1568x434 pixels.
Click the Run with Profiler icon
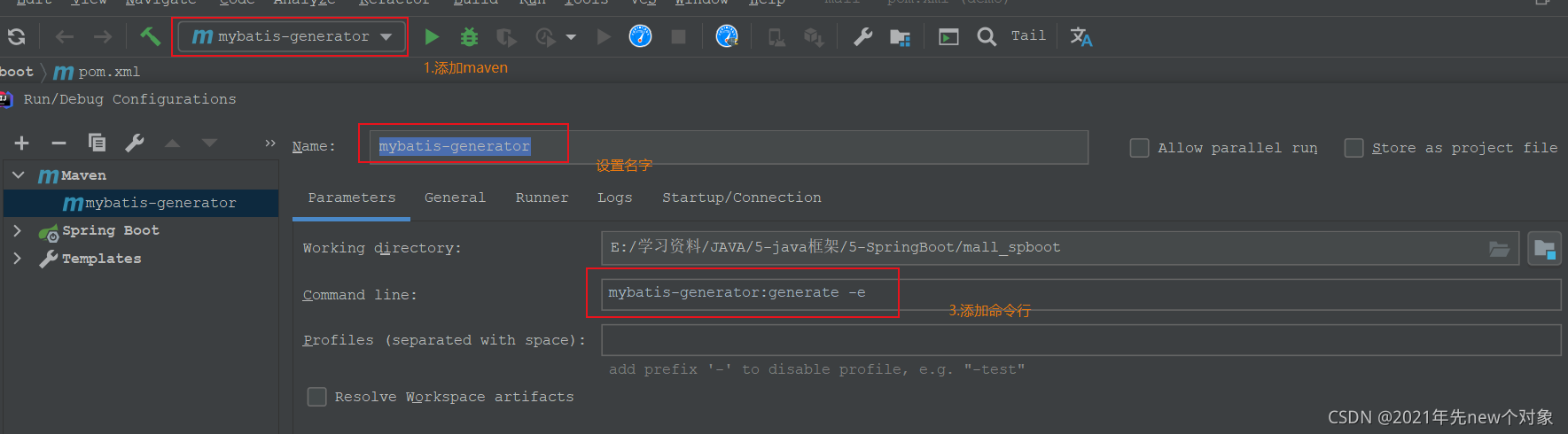point(546,36)
